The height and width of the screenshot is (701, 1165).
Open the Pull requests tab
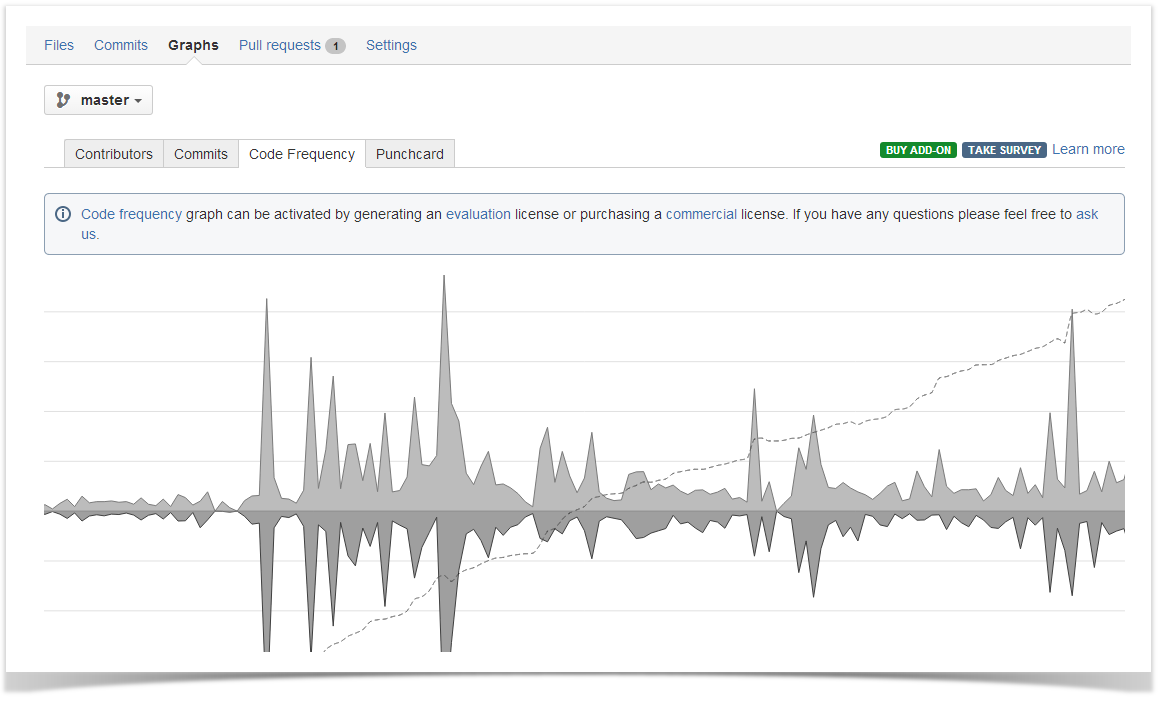click(279, 45)
